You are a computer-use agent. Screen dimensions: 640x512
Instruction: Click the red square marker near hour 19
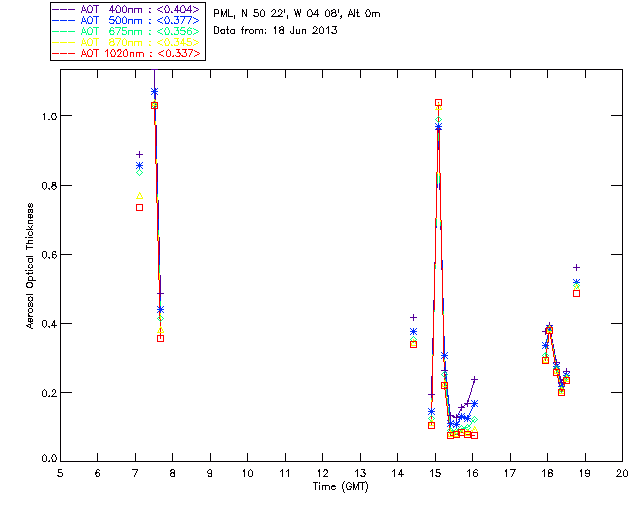(576, 293)
